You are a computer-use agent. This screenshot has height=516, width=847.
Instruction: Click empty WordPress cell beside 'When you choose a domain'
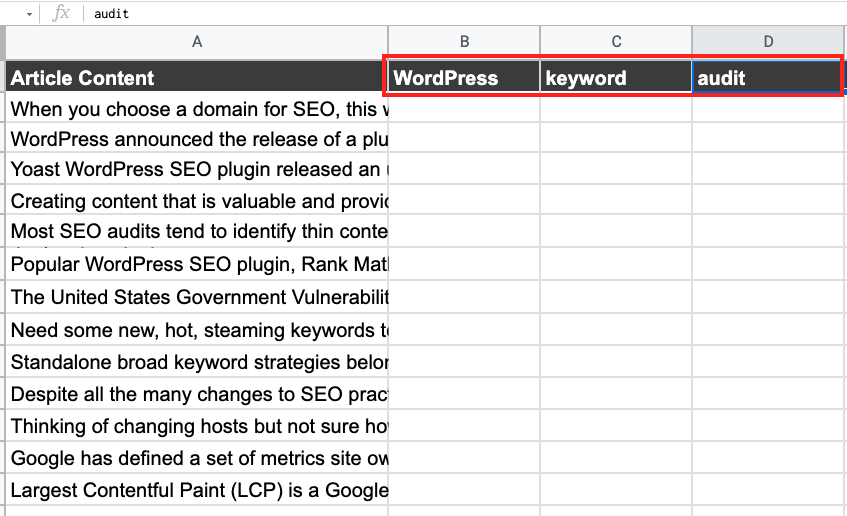[464, 108]
